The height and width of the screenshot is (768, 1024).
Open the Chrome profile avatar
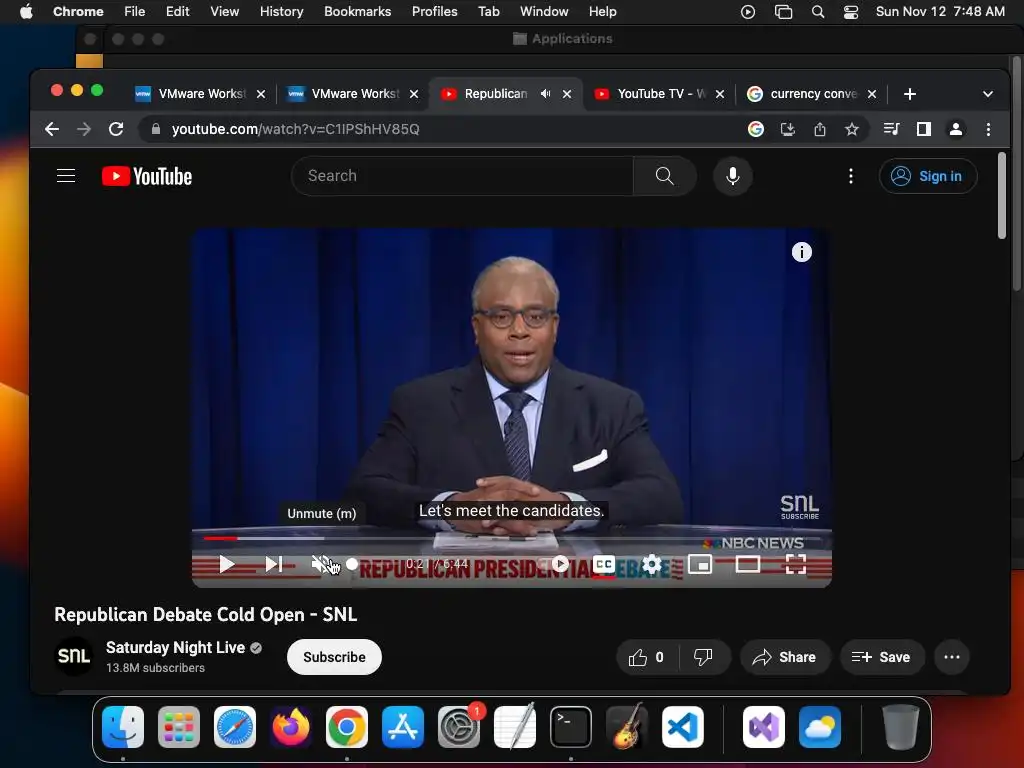point(955,129)
